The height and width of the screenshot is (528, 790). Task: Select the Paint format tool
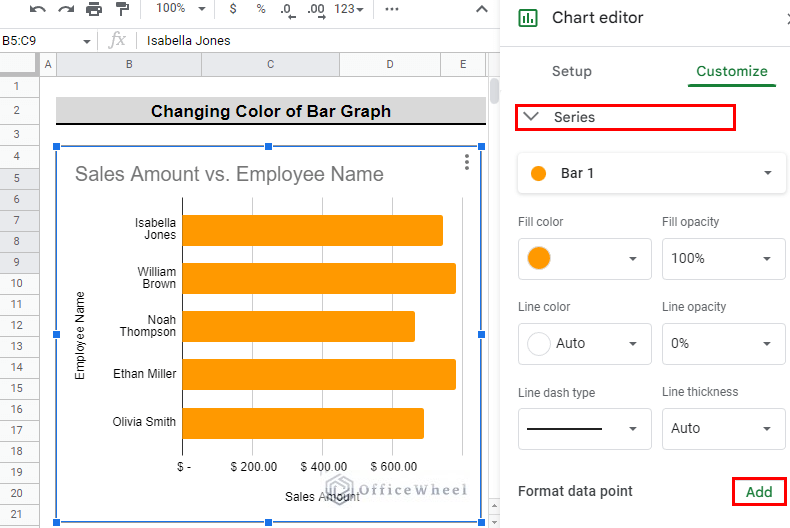(122, 9)
